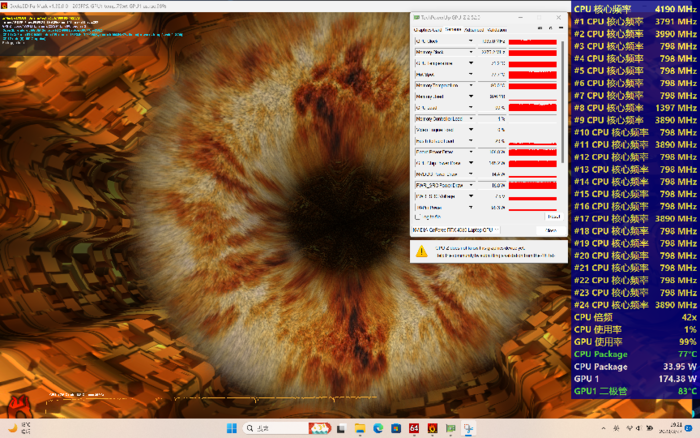Enable the Log to file checkbox
700x438 pixels.
point(418,216)
